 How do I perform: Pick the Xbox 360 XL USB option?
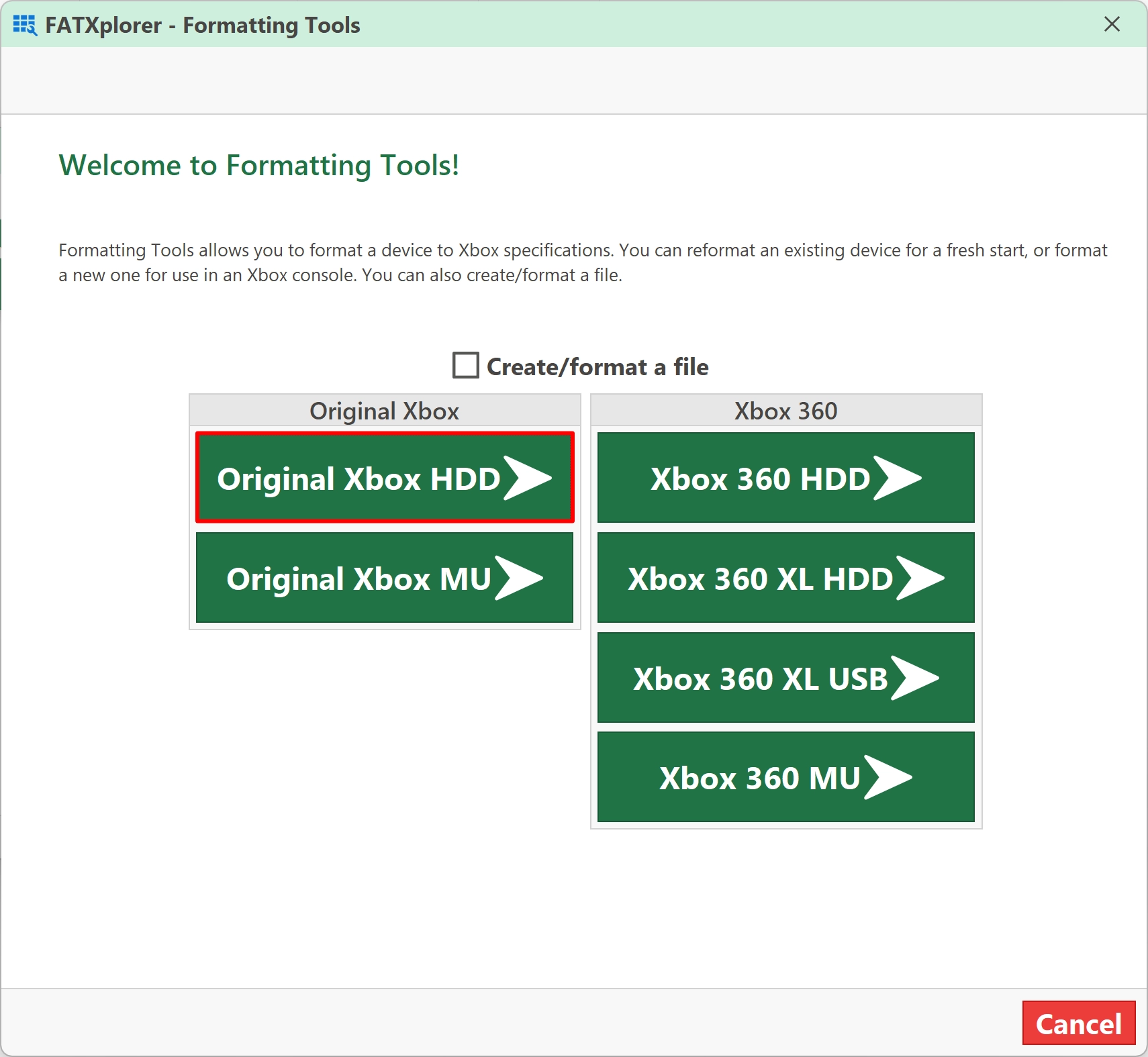[x=785, y=677]
